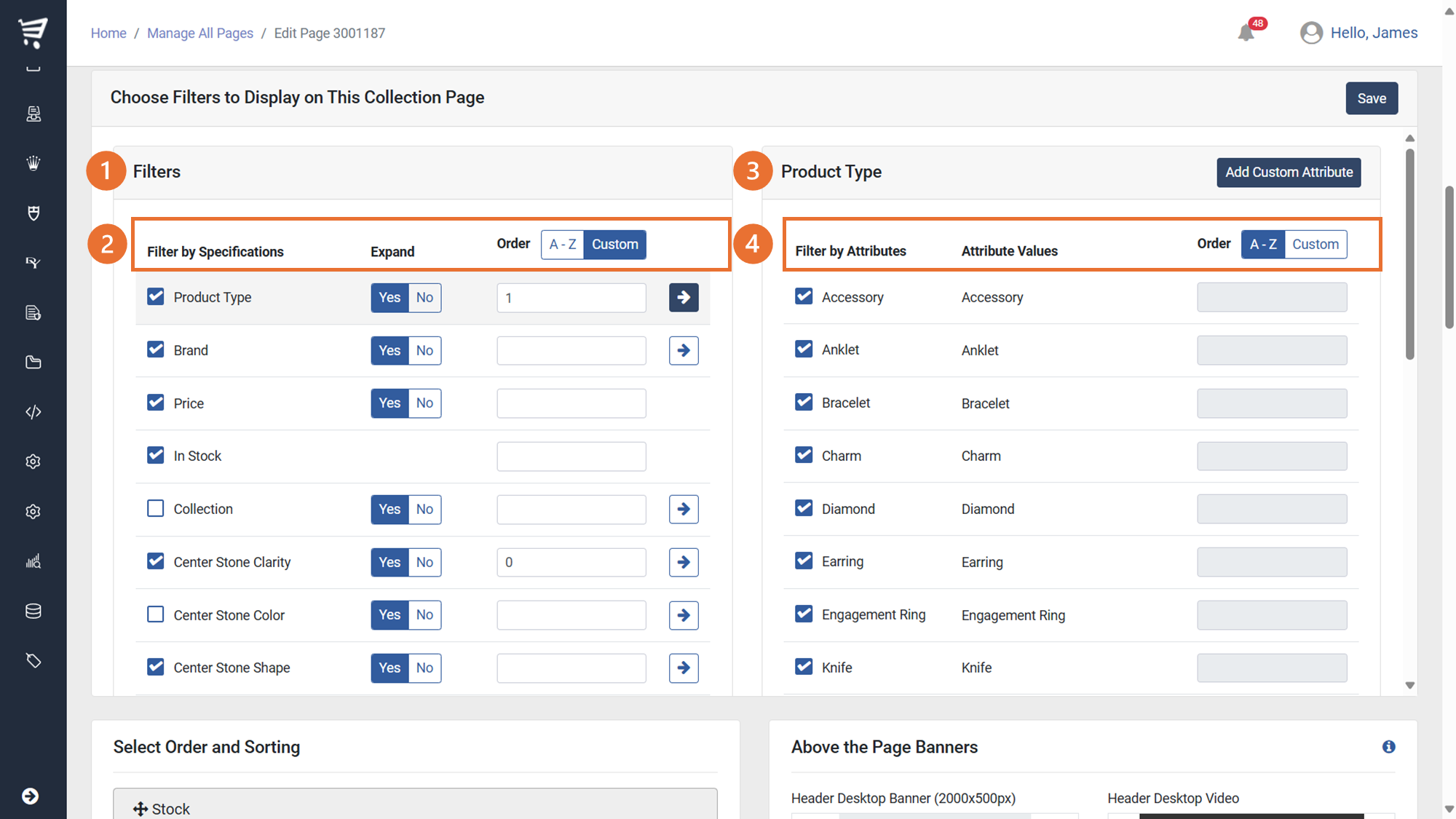Uncheck the Brand filter checkbox

[x=155, y=349]
